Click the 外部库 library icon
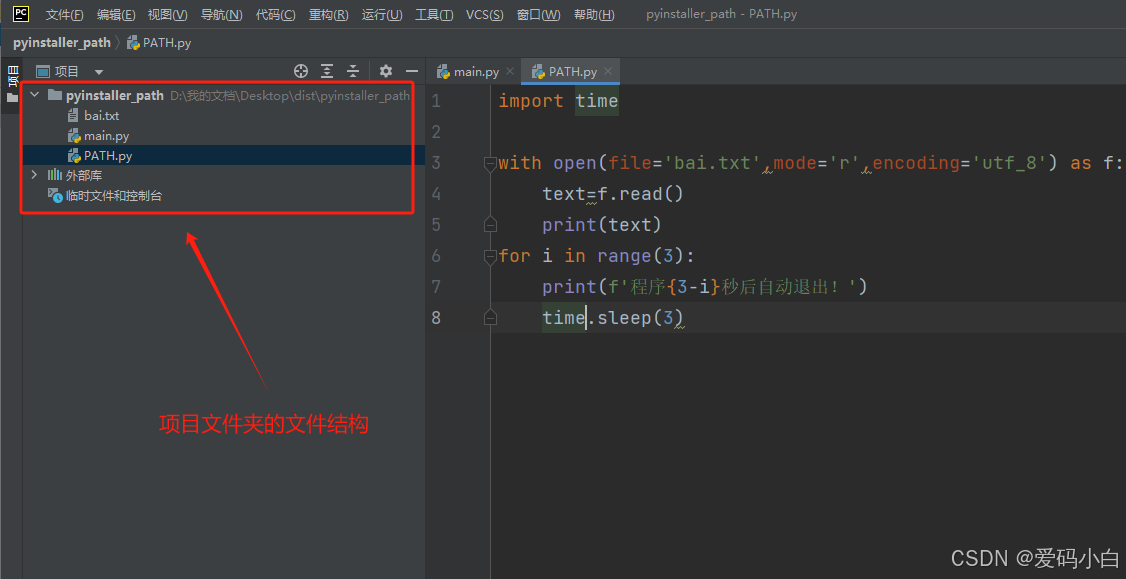Screen dimensions: 1126x579 55,175
